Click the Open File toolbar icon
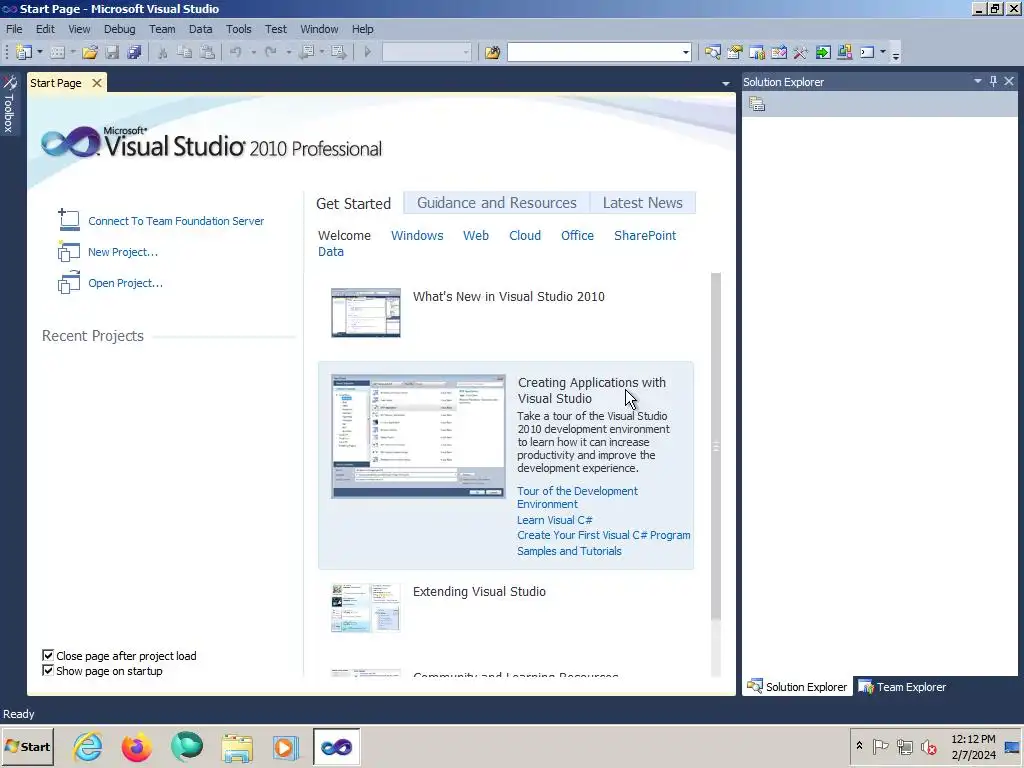 [90, 52]
